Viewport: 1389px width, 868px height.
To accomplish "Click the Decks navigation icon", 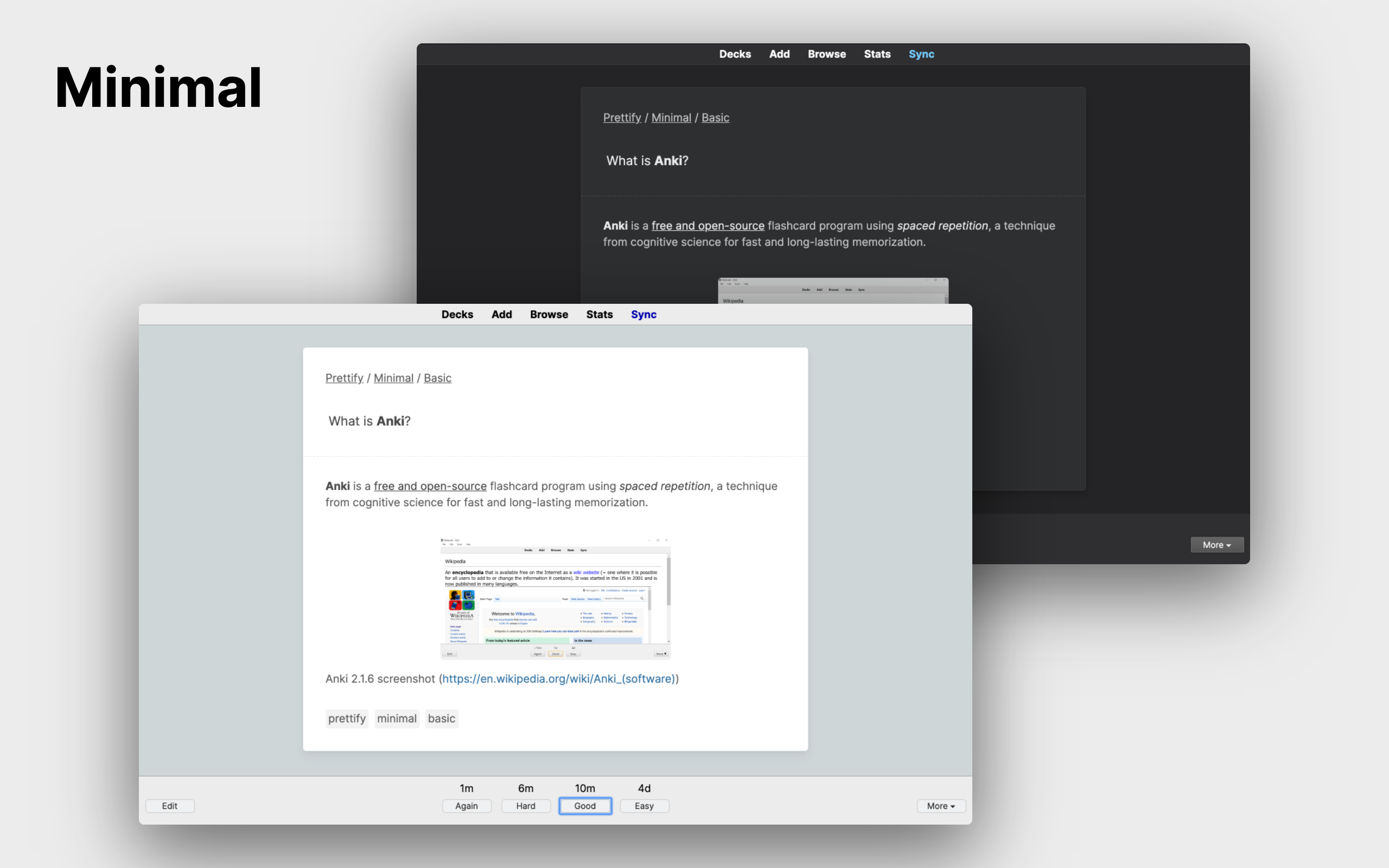I will 457,315.
